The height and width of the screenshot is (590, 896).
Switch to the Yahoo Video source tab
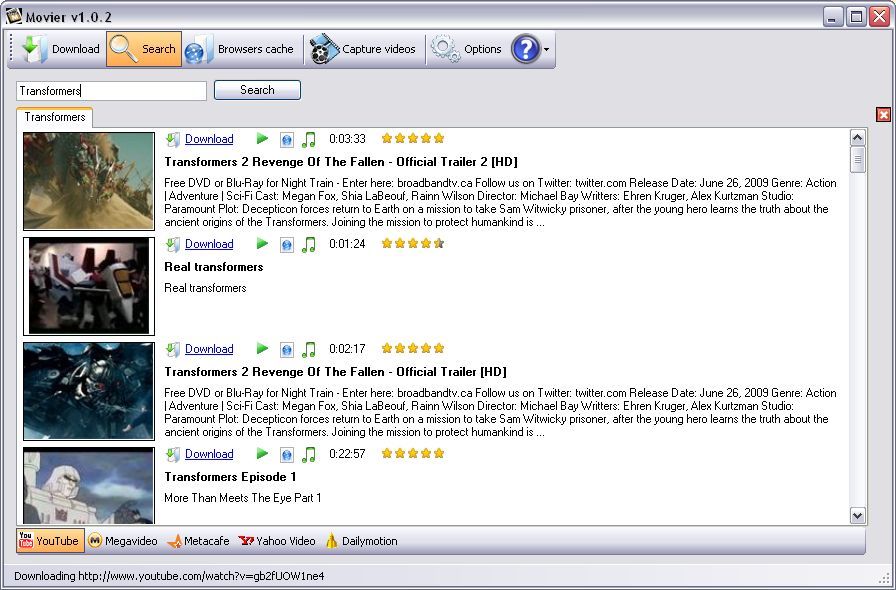[x=277, y=541]
